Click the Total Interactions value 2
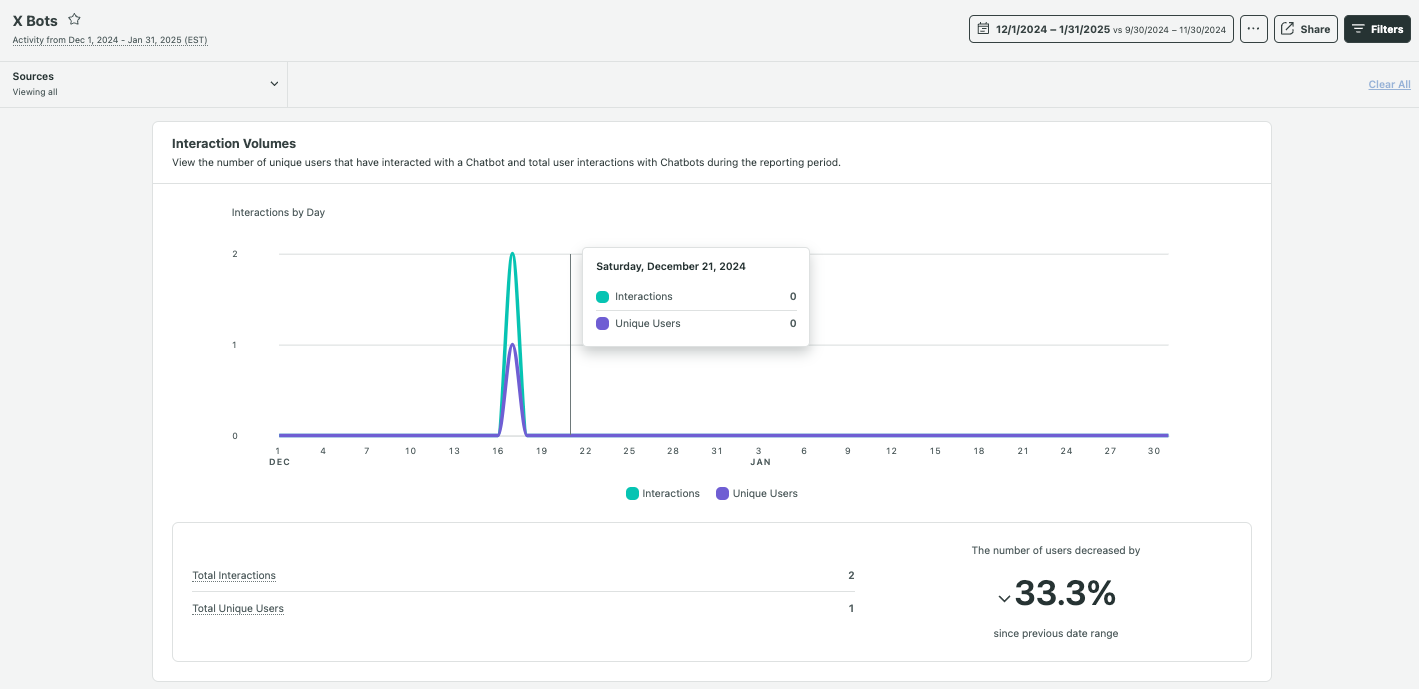This screenshot has width=1419, height=689. pyautogui.click(x=851, y=575)
